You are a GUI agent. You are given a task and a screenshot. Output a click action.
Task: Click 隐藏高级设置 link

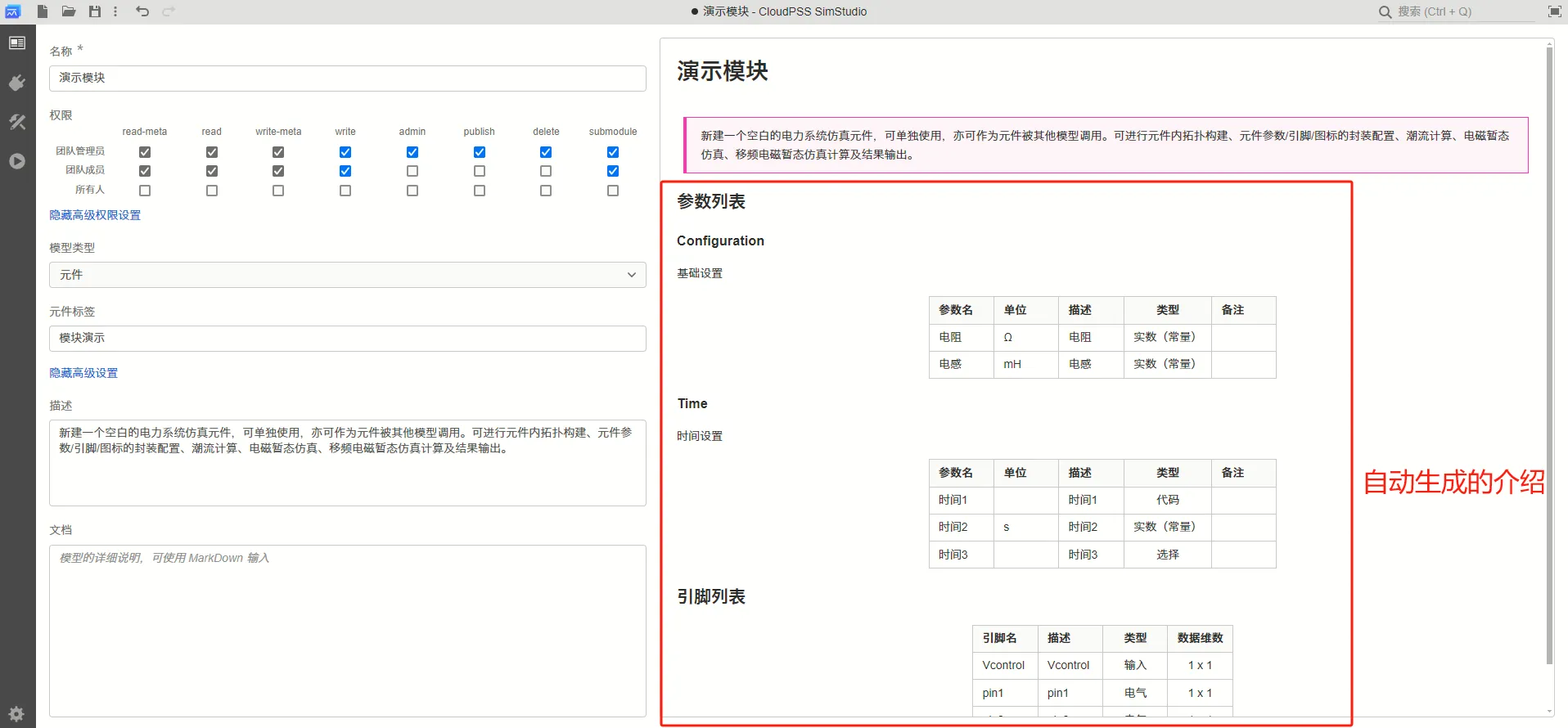click(83, 373)
